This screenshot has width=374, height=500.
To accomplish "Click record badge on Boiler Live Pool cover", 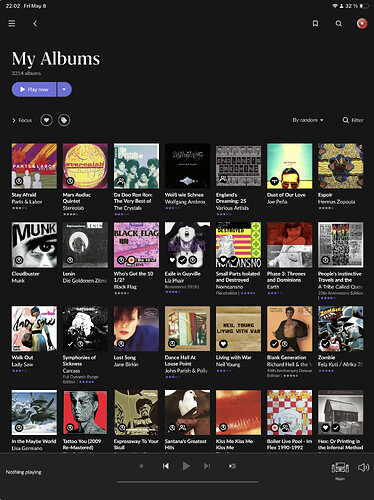I will (x=274, y=427).
